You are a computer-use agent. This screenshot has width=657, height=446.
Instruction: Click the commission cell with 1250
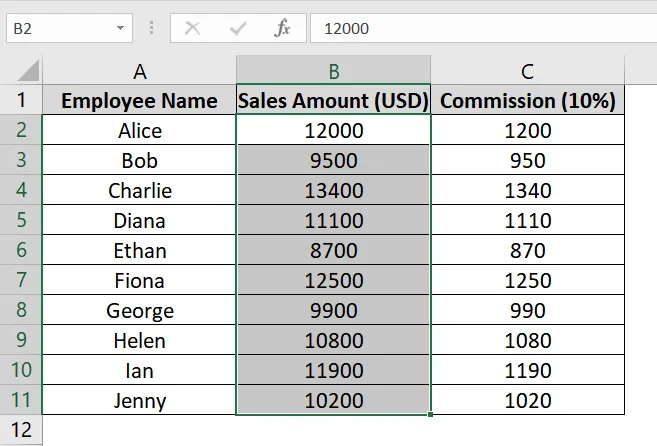(x=528, y=280)
